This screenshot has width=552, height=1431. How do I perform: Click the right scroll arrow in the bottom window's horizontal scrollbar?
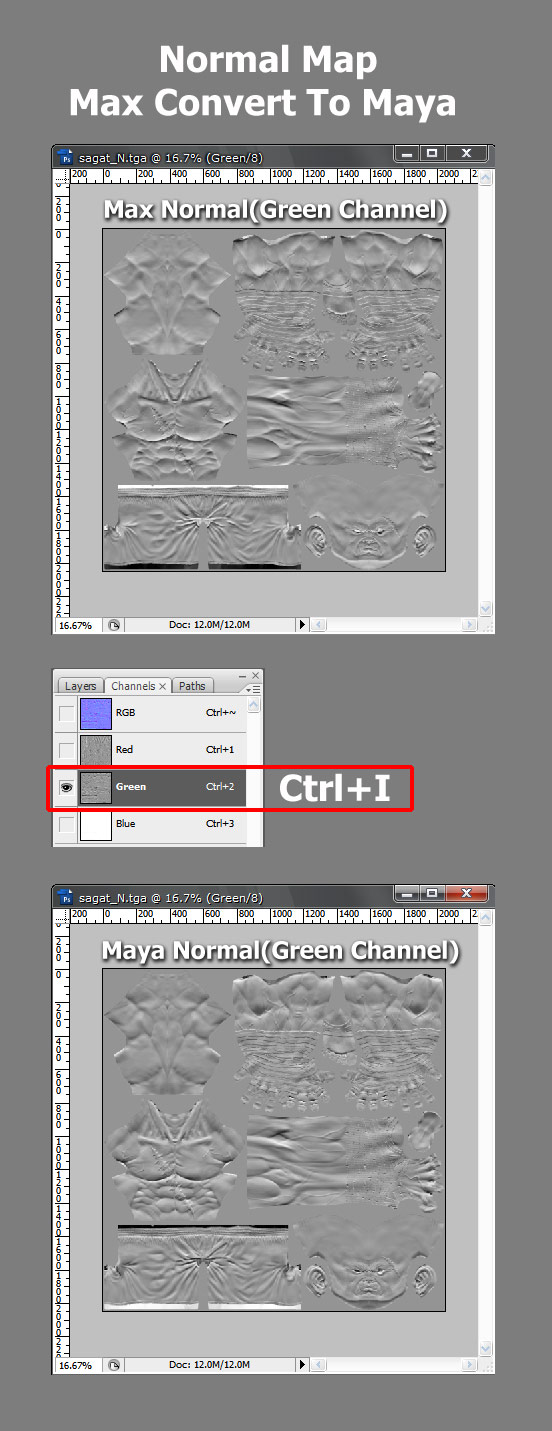coord(470,1365)
